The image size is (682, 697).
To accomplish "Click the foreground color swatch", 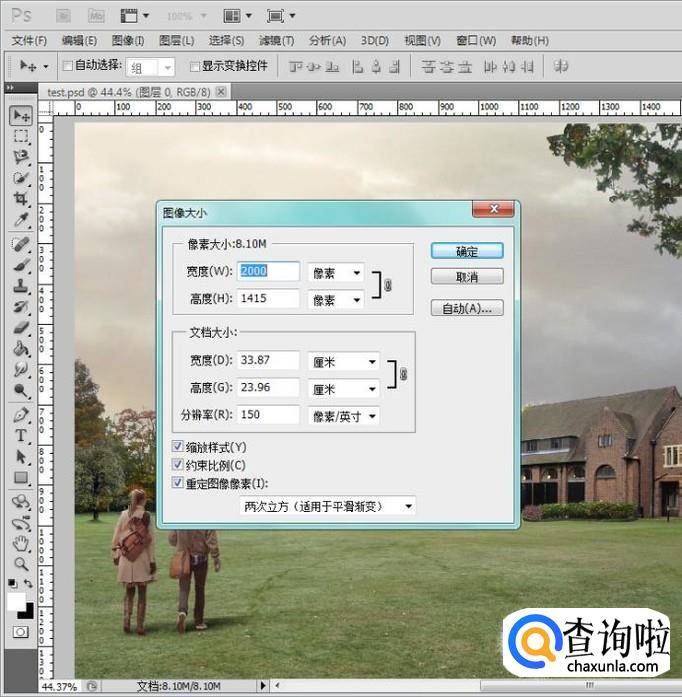I will click(17, 602).
